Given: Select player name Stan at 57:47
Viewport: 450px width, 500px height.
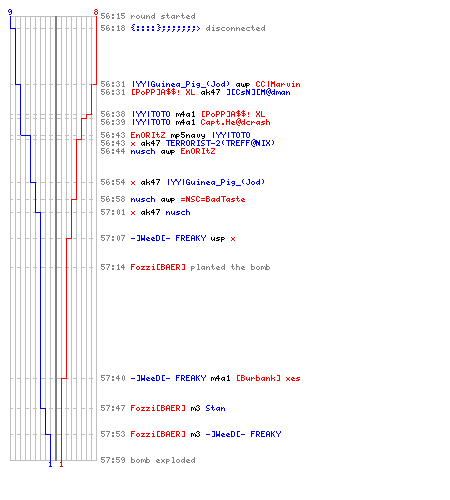Looking at the screenshot, I should click(x=215, y=408).
